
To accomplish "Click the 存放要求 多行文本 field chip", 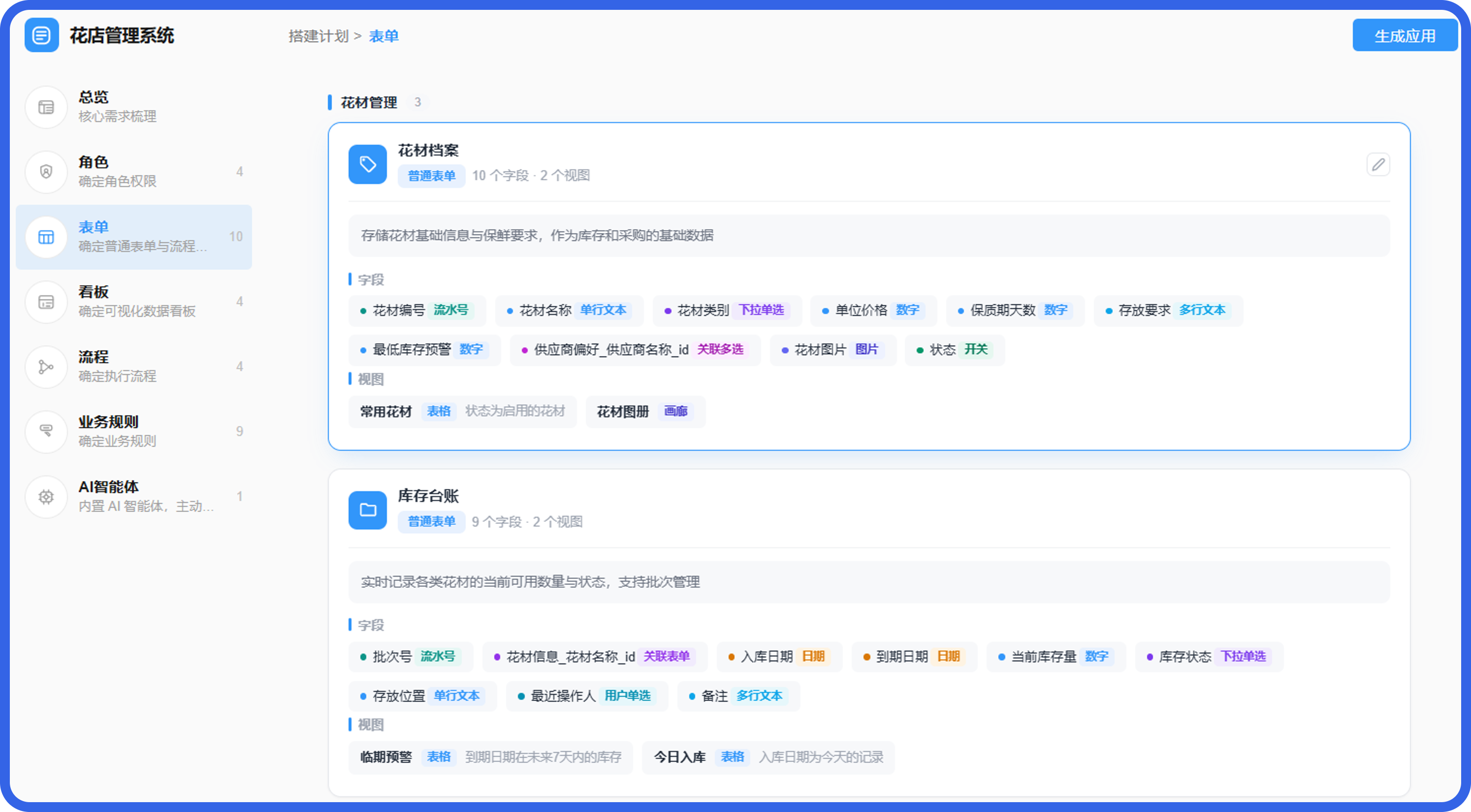I will [1168, 310].
